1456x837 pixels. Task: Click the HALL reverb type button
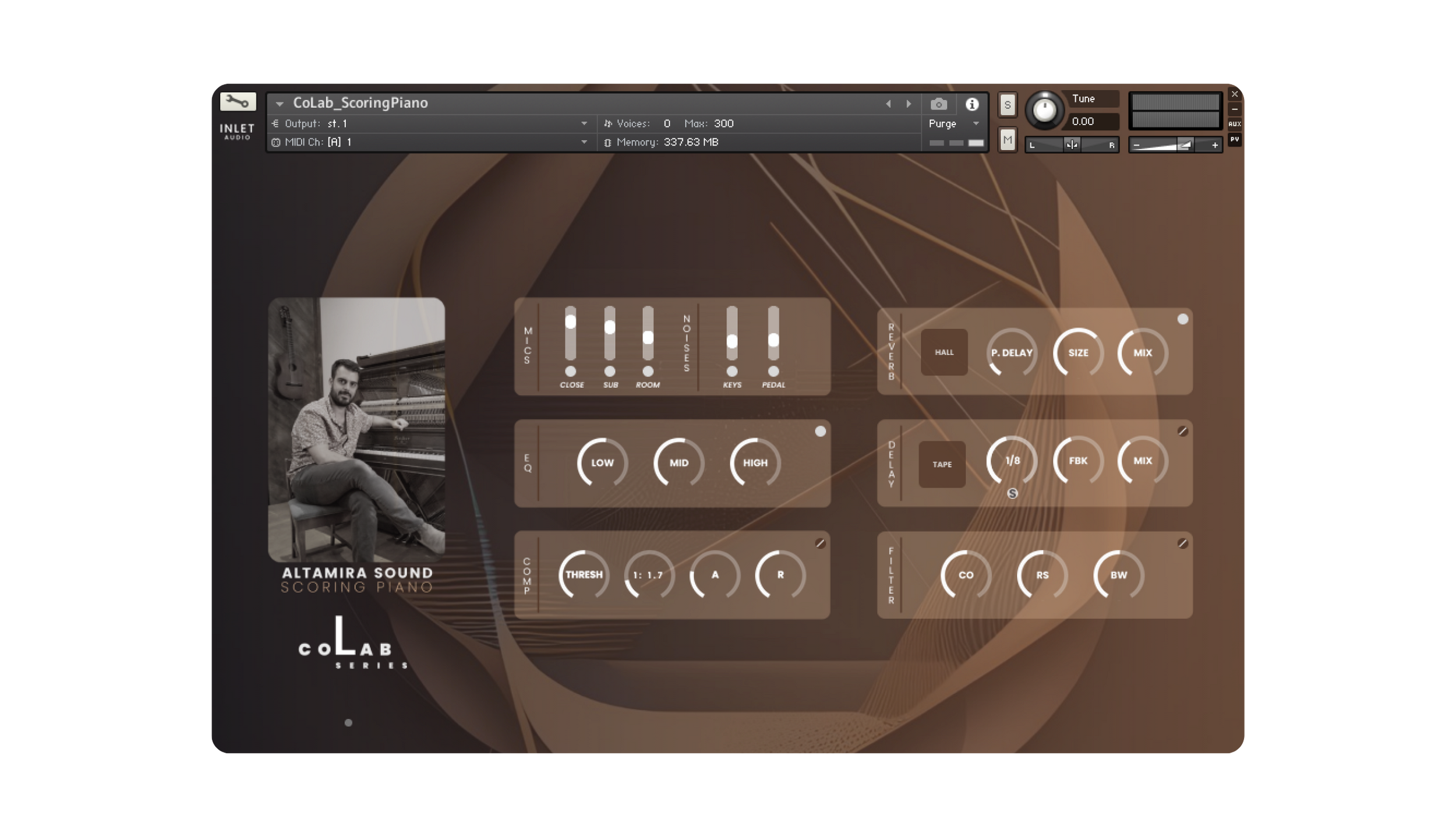tap(944, 352)
